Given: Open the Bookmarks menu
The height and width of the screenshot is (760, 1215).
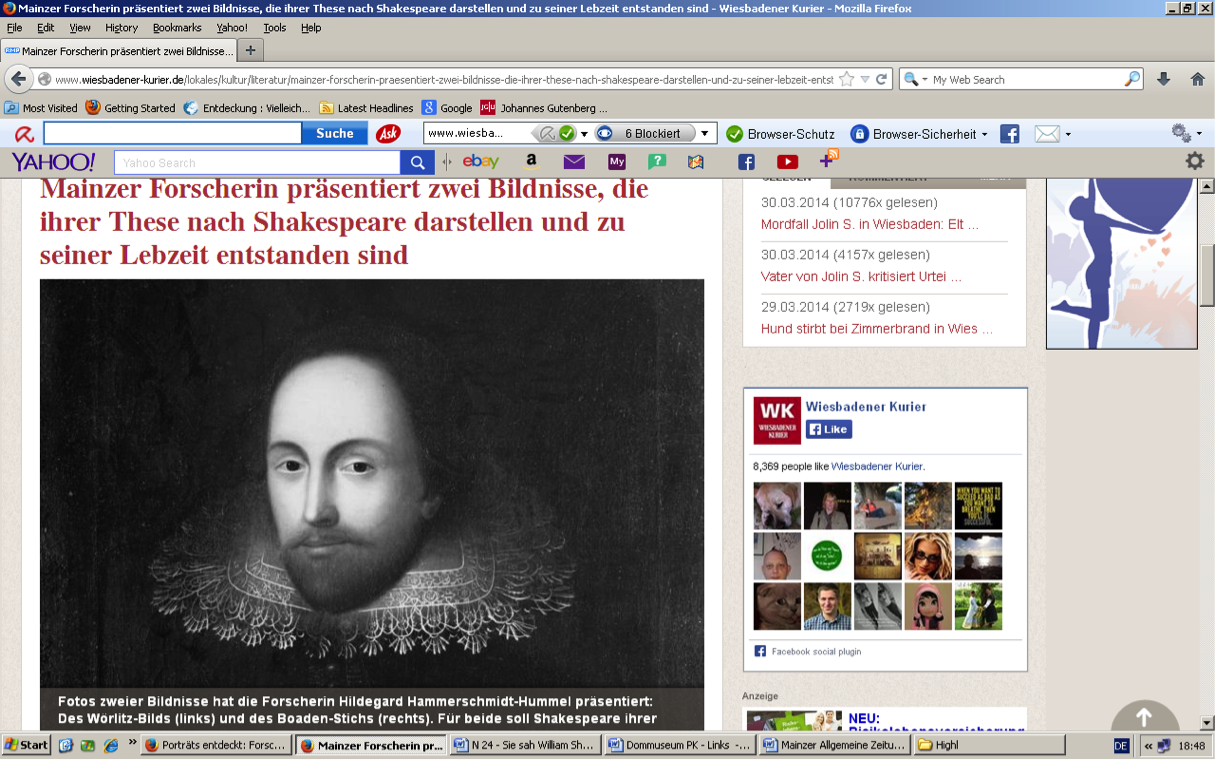Looking at the screenshot, I should [x=177, y=27].
